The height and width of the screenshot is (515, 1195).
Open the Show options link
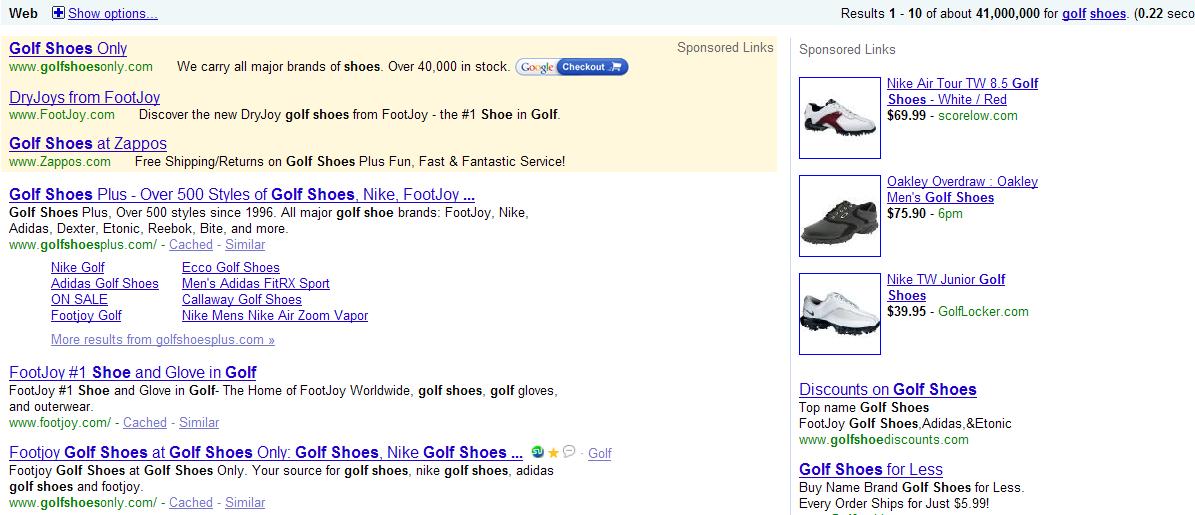click(113, 14)
